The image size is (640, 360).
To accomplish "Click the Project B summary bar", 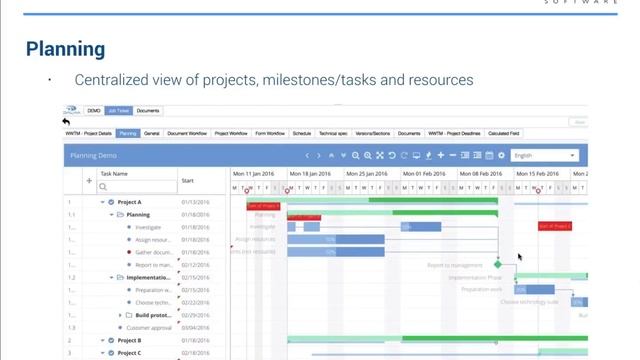I will (x=438, y=339).
